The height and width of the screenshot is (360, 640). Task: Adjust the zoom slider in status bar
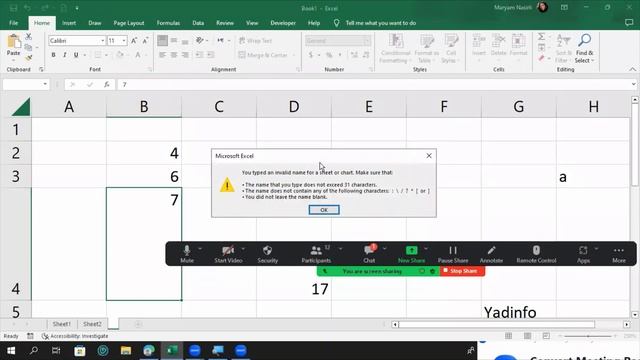pyautogui.click(x=588, y=336)
